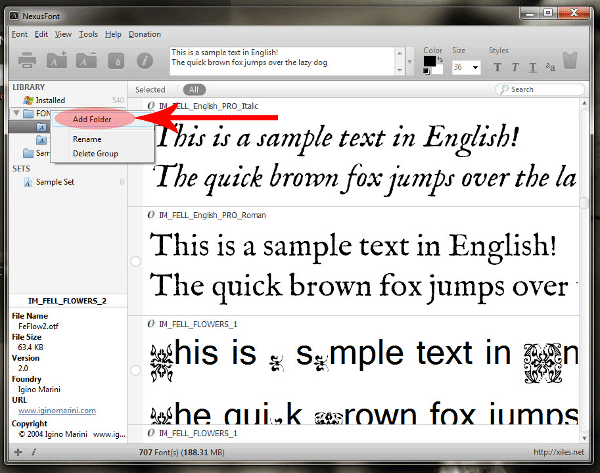The width and height of the screenshot is (600, 473).
Task: Click the add font folder plus icon
Action: 57,60
